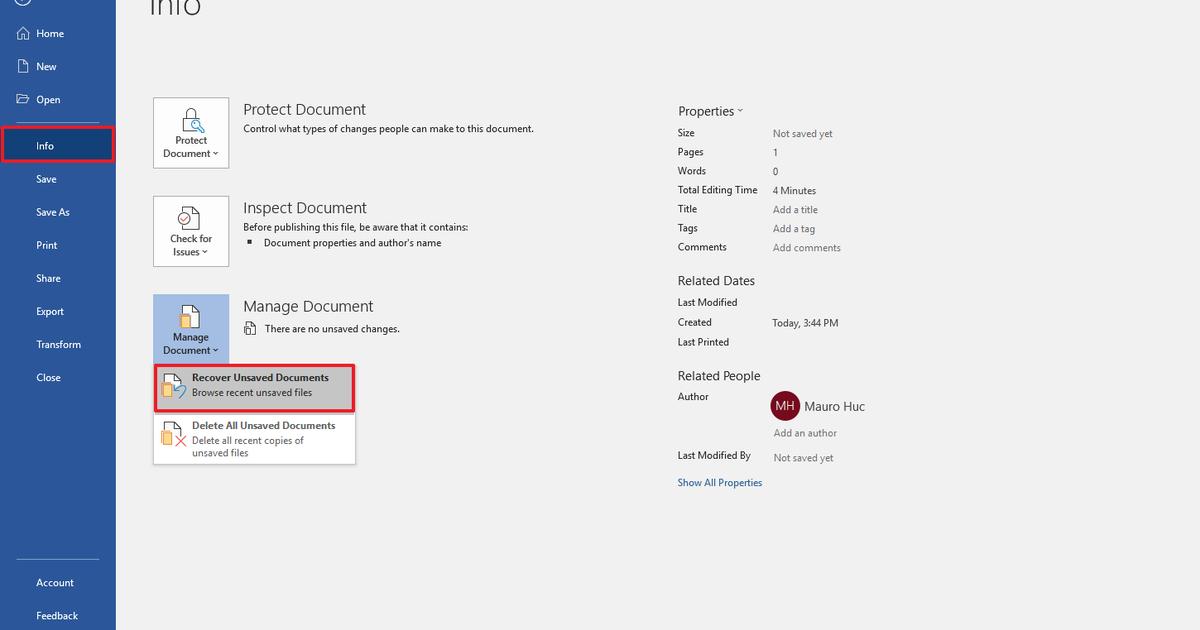Screen dimensions: 1200x630
Task: Open the Properties dropdown
Action: [710, 111]
